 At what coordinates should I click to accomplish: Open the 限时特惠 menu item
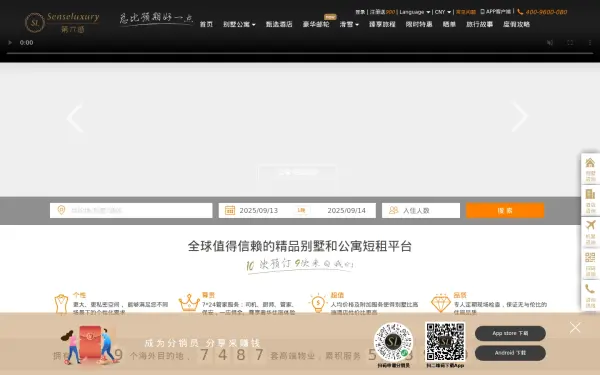pyautogui.click(x=419, y=24)
